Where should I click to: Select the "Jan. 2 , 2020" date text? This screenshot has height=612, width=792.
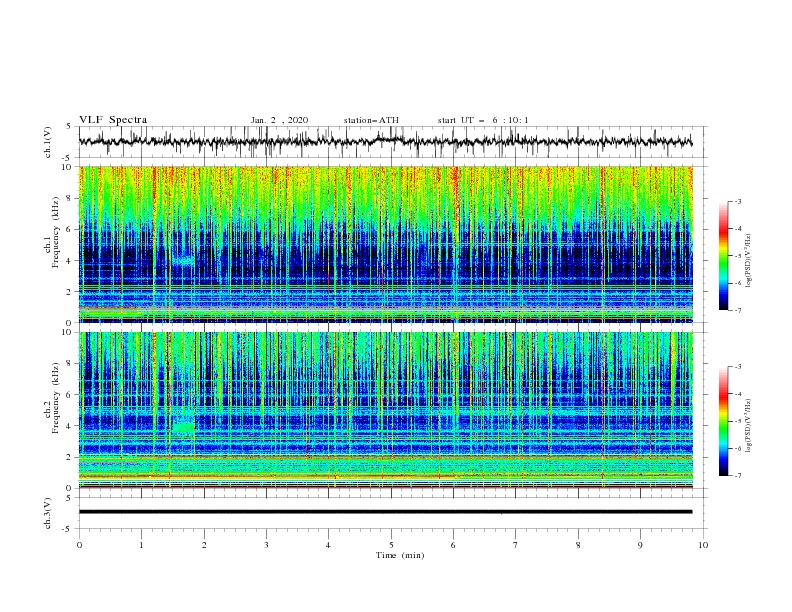(x=279, y=120)
